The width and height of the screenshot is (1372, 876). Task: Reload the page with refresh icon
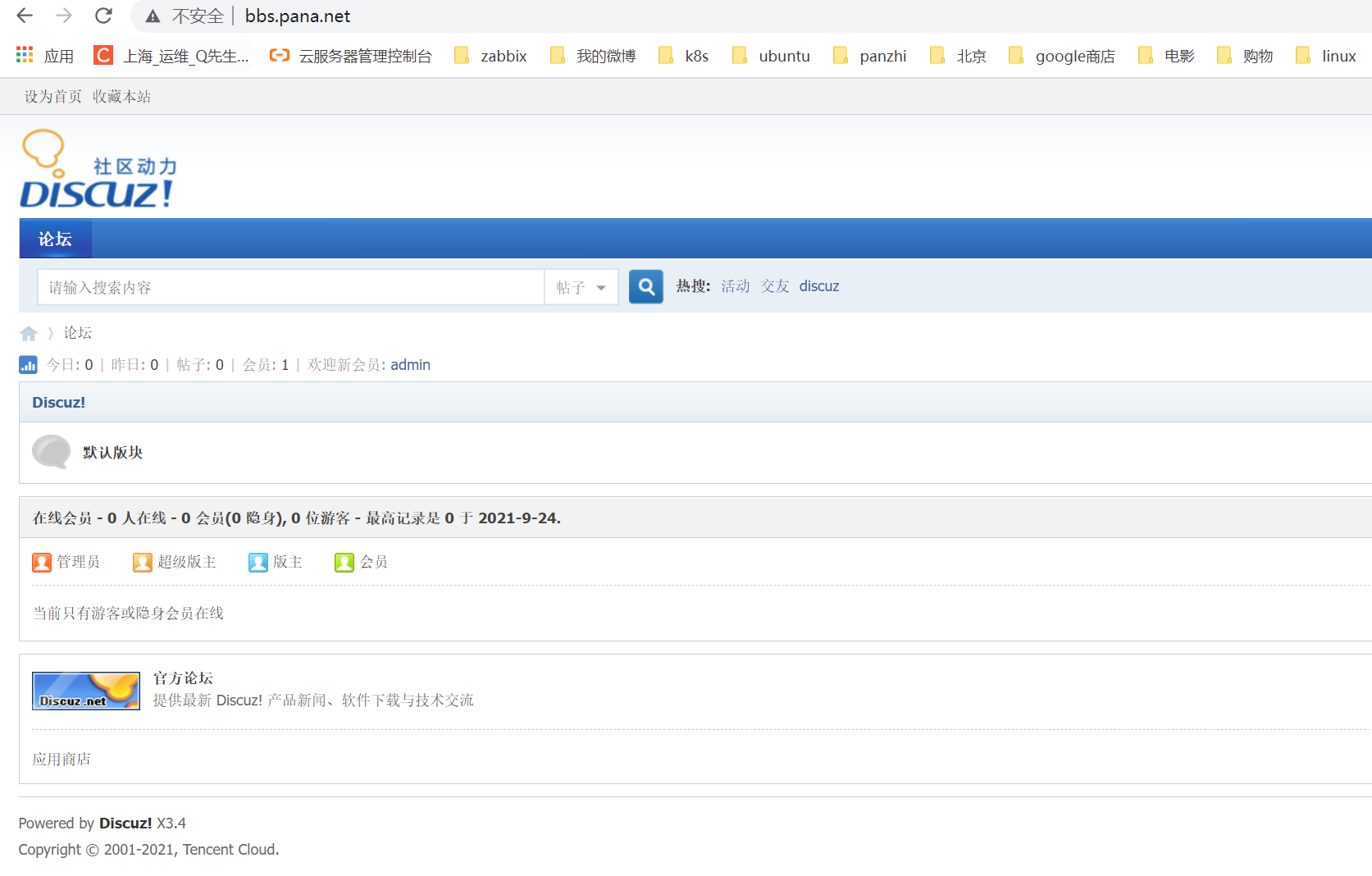pos(103,16)
